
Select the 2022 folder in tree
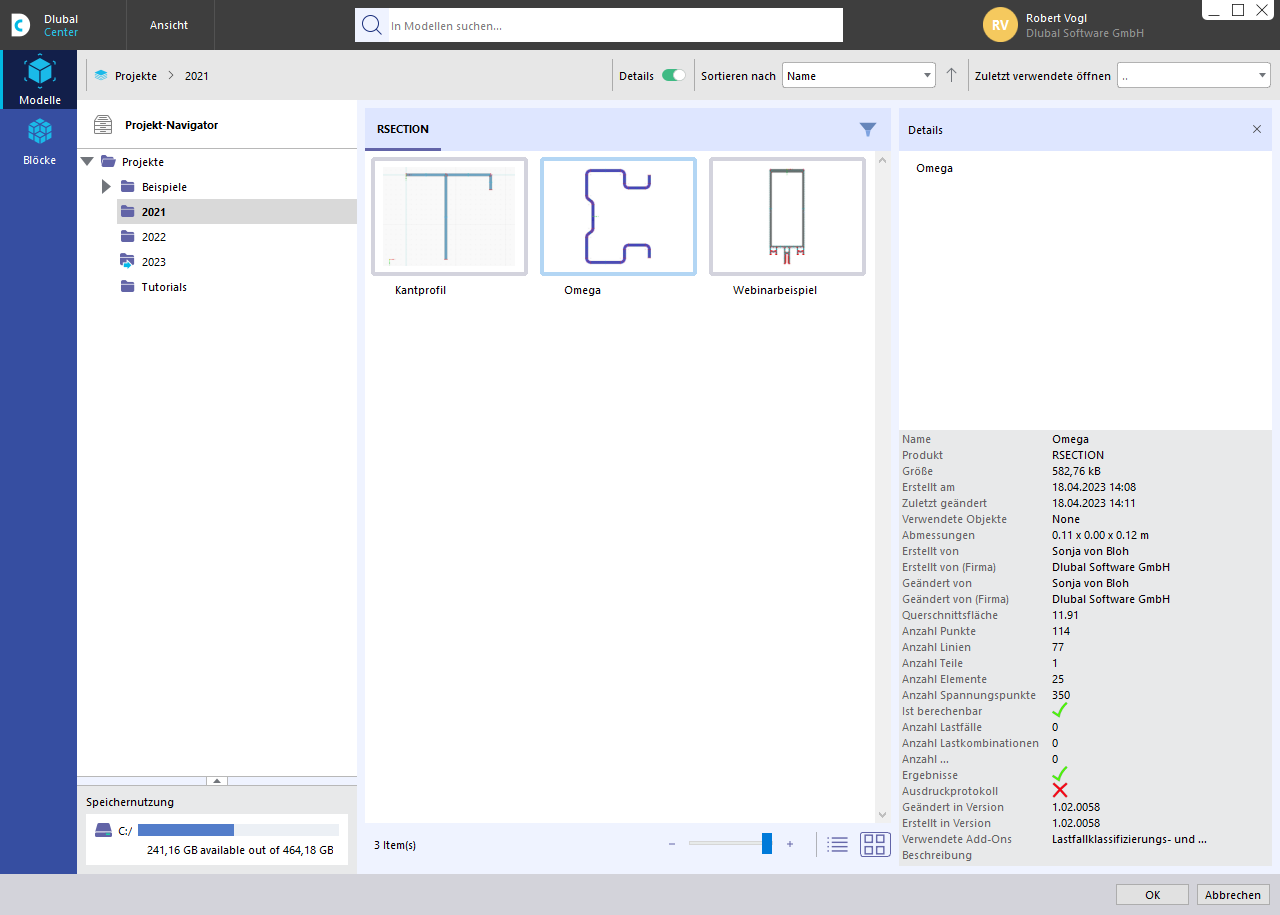(x=154, y=237)
